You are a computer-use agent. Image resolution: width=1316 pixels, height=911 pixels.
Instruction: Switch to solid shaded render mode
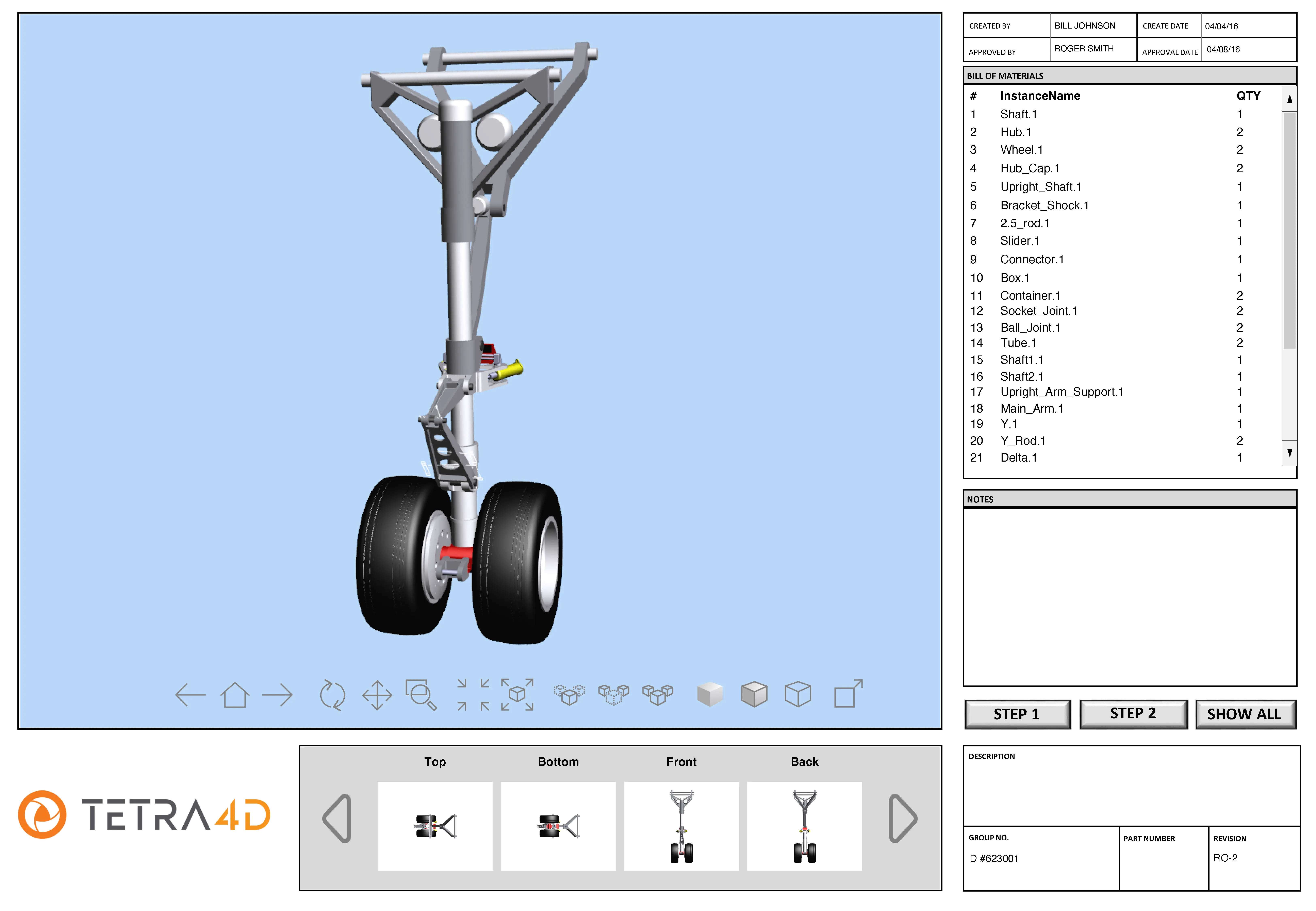coord(710,695)
